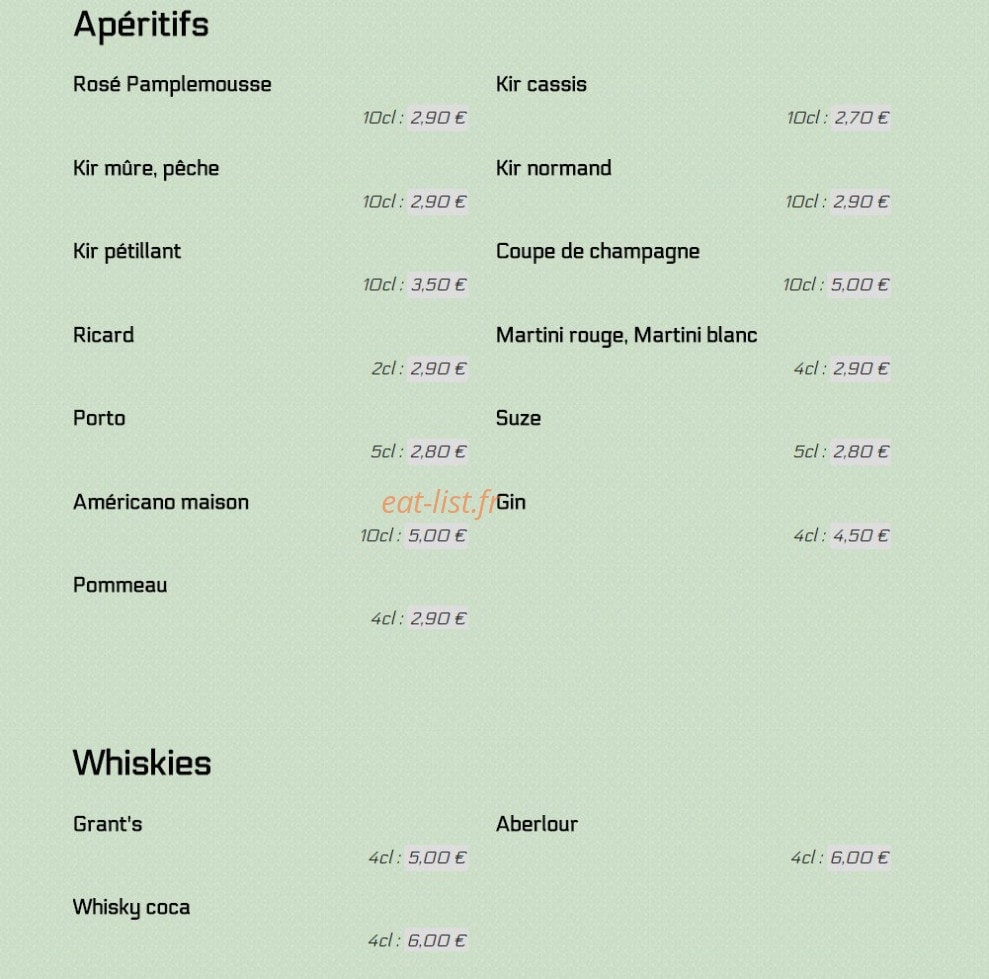
Task: Click the Pommeau menu entry
Action: 120,585
